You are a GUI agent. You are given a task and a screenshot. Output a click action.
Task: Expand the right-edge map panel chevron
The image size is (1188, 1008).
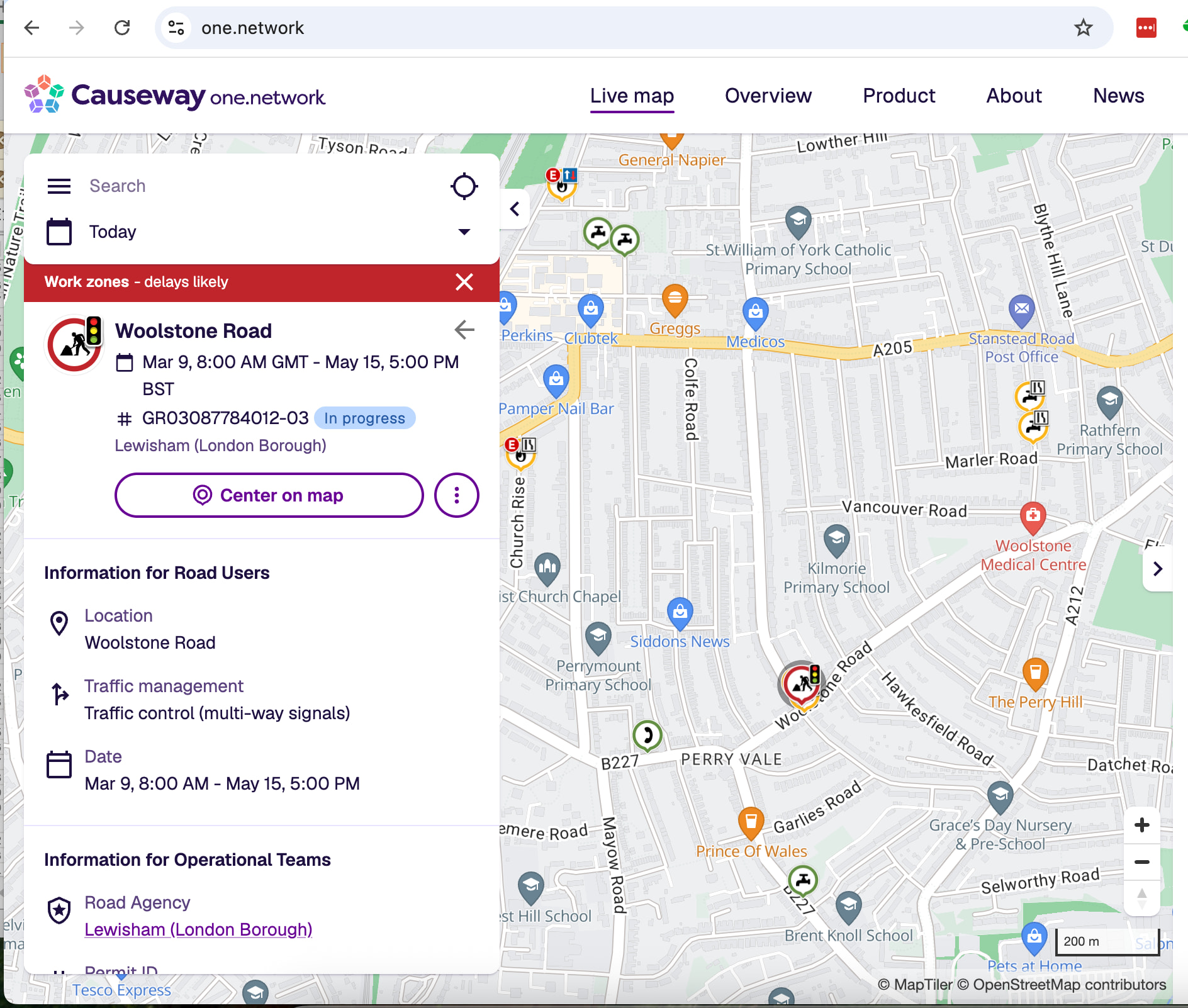(1157, 569)
